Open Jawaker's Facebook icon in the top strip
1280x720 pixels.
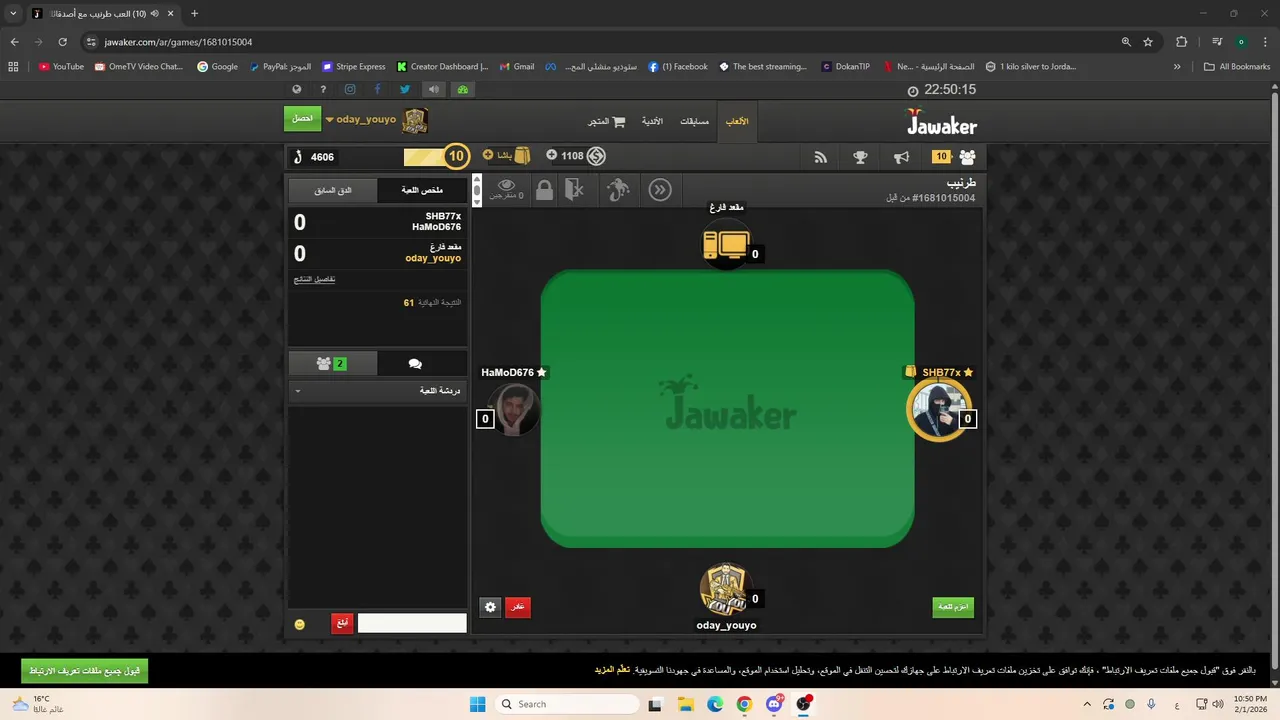pyautogui.click(x=377, y=89)
